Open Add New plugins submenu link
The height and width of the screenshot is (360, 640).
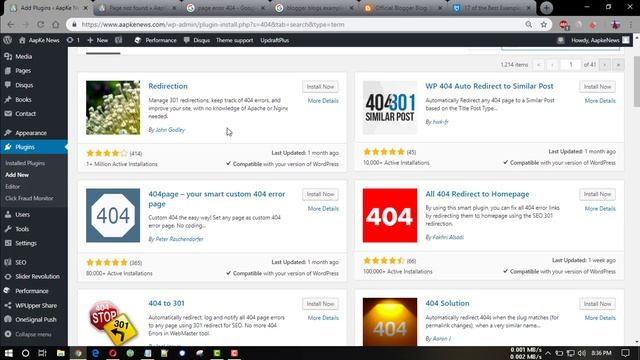point(17,175)
